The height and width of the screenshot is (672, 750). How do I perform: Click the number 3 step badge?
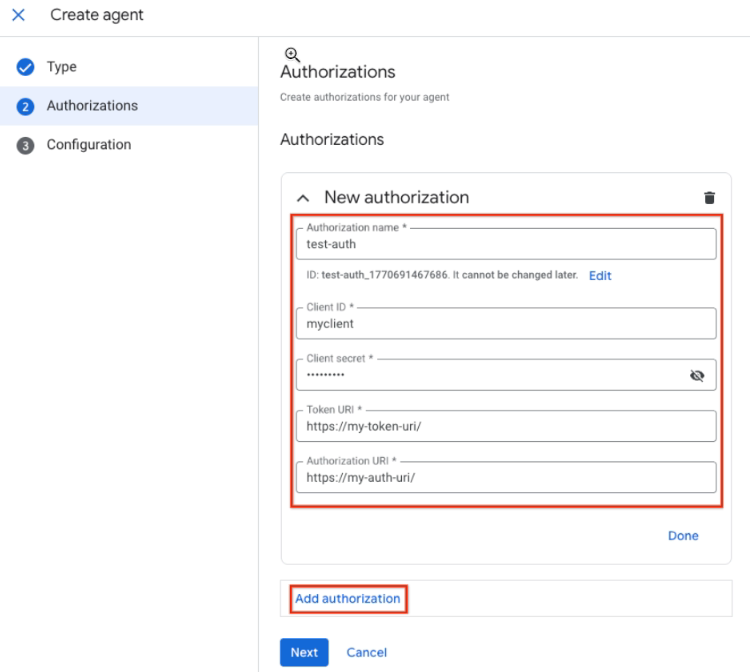pyautogui.click(x=25, y=145)
